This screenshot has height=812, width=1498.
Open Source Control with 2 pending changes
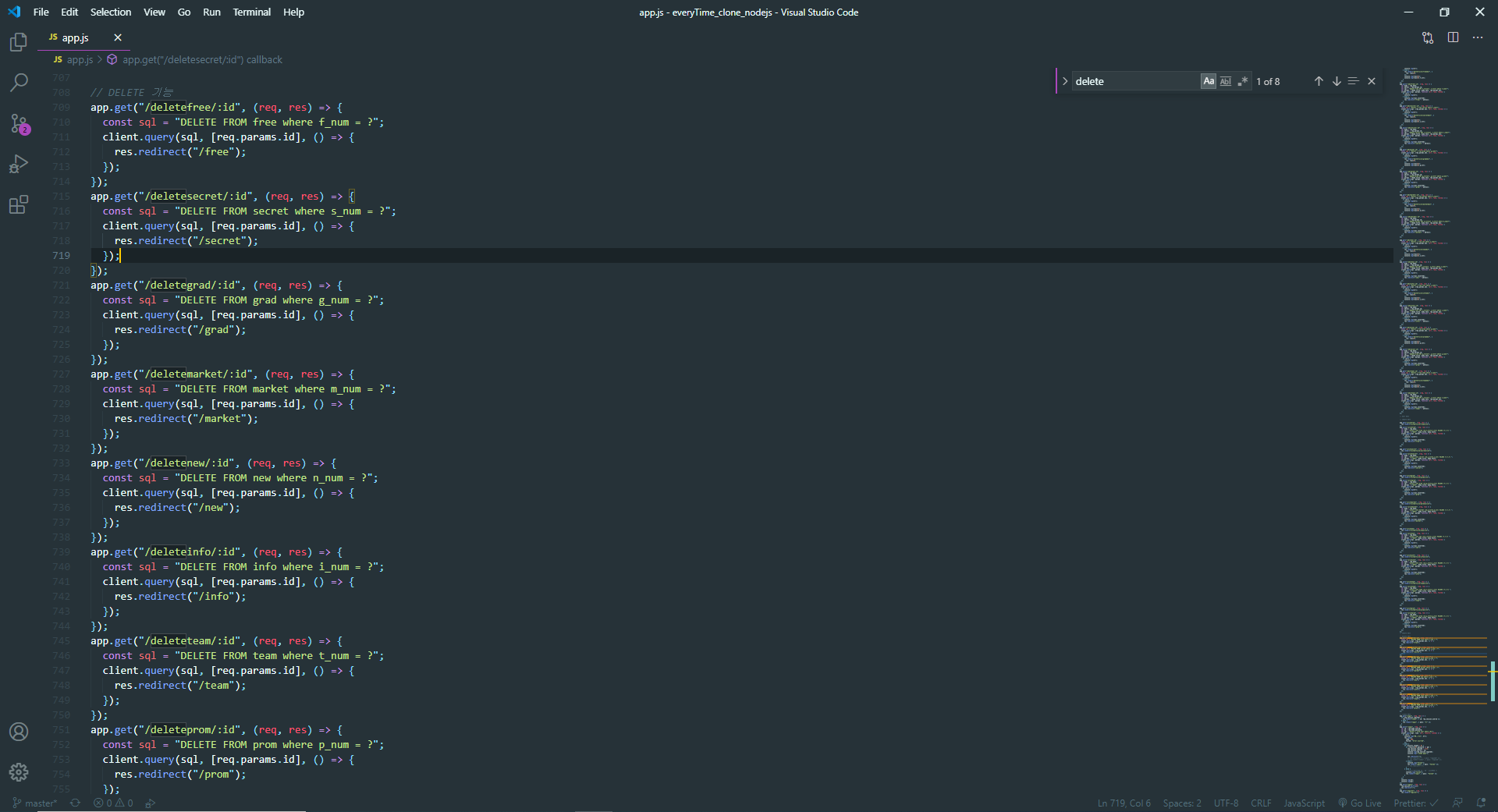point(18,123)
